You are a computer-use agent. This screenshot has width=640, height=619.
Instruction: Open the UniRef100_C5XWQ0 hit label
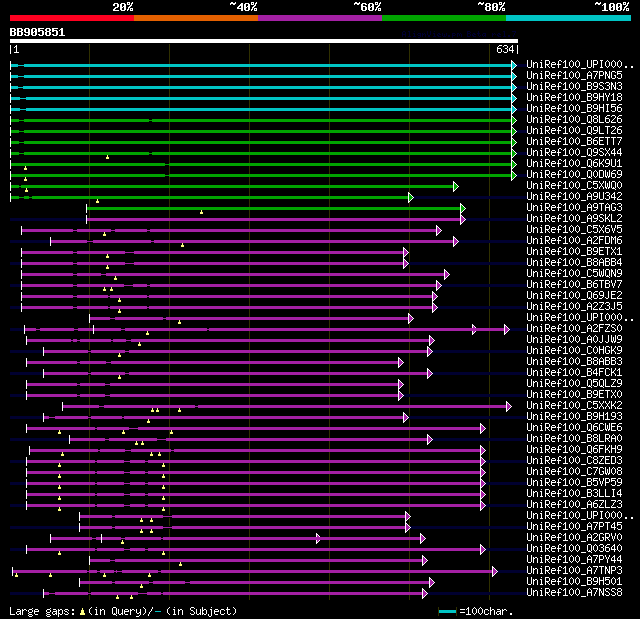click(x=574, y=186)
